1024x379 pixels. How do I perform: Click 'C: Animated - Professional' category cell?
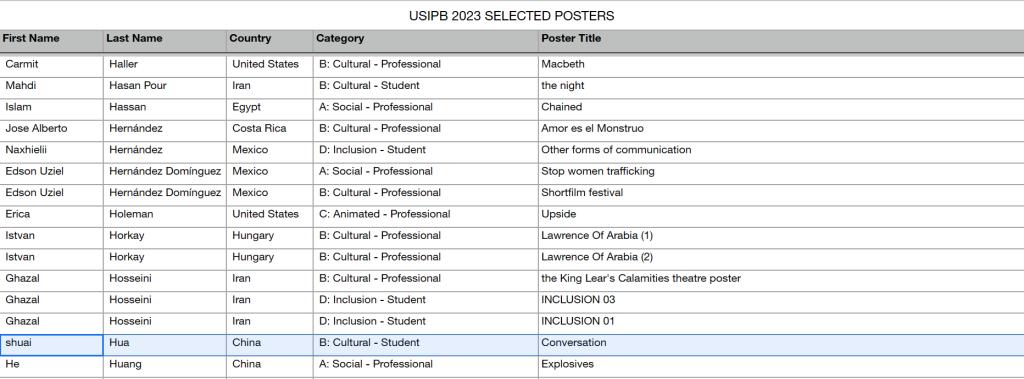click(426, 216)
